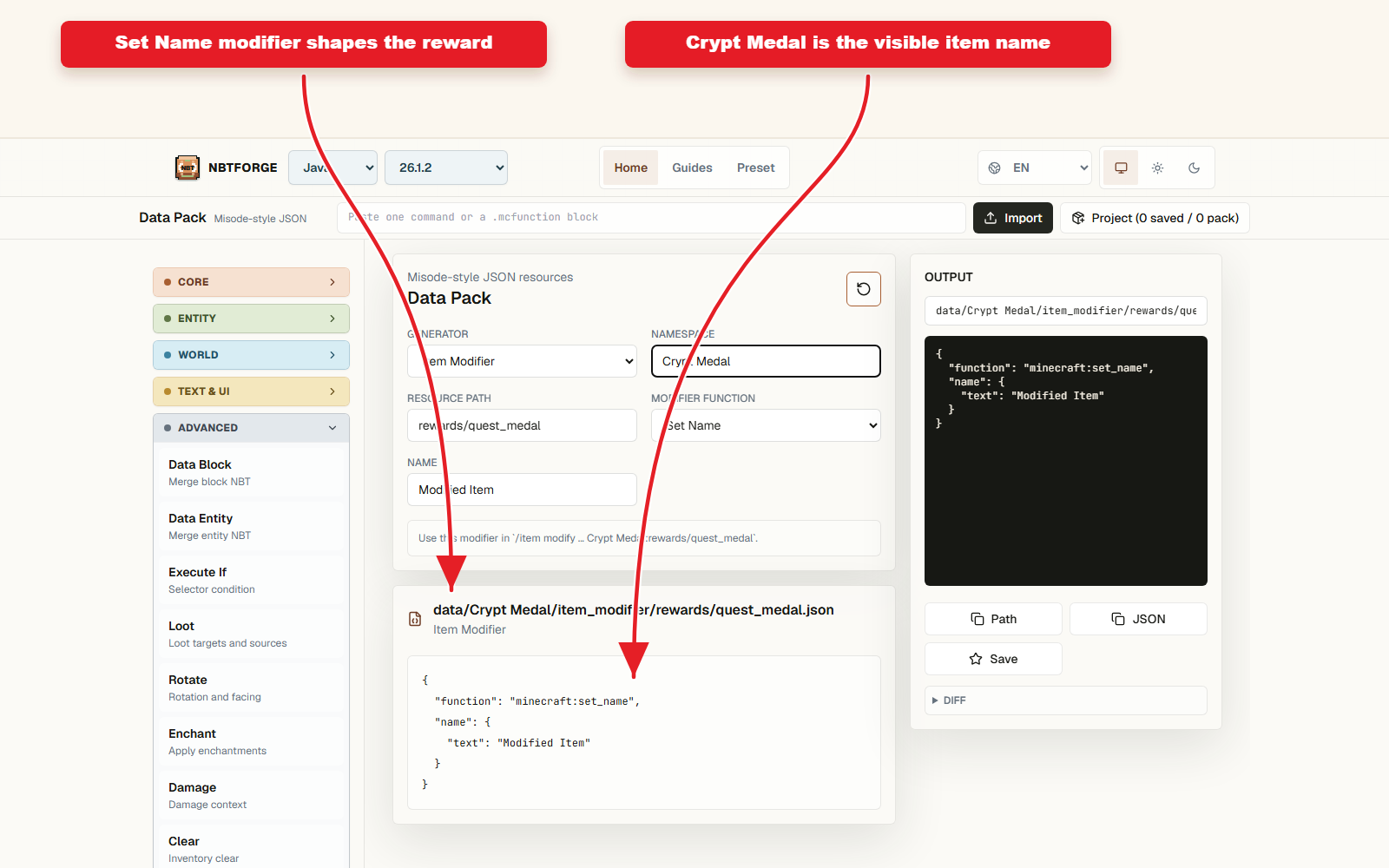Click the quest_medal.json file title
Image resolution: width=1389 pixels, height=868 pixels.
click(634, 609)
